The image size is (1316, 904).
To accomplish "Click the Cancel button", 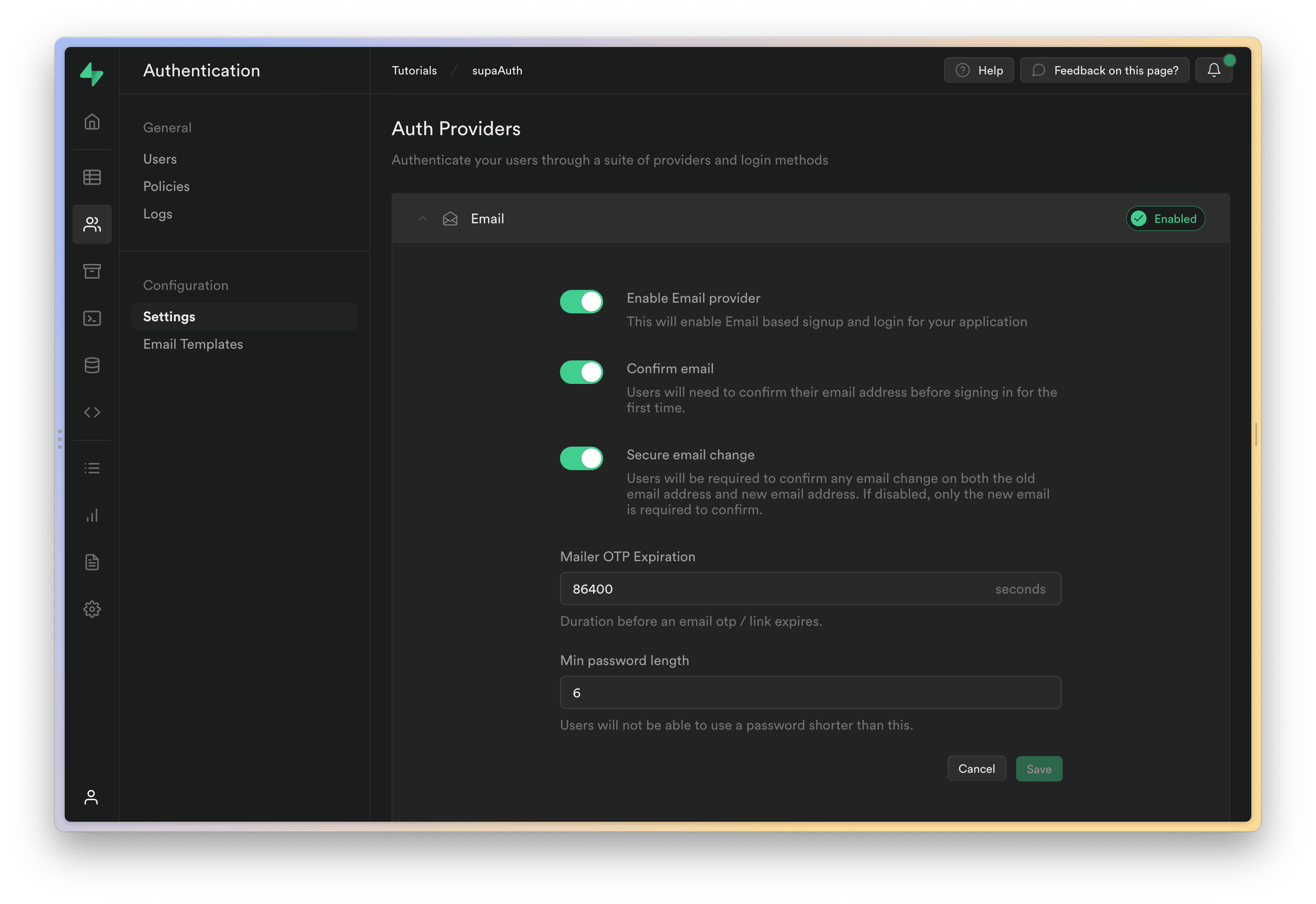I will (x=976, y=769).
